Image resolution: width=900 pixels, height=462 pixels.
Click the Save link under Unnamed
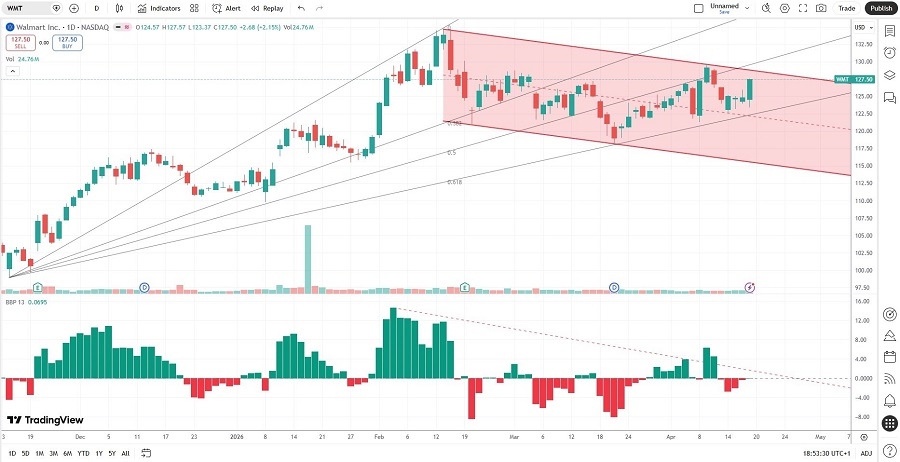pos(724,11)
